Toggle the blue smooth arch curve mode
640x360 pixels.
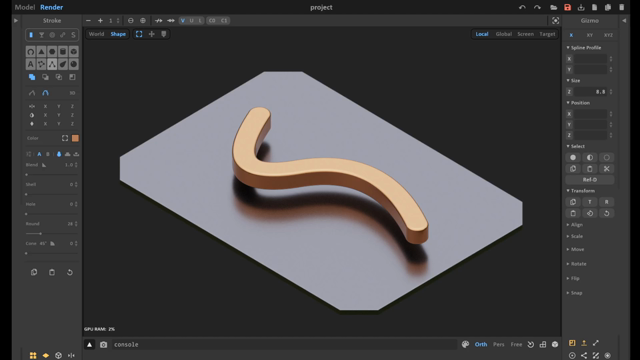tap(45, 93)
